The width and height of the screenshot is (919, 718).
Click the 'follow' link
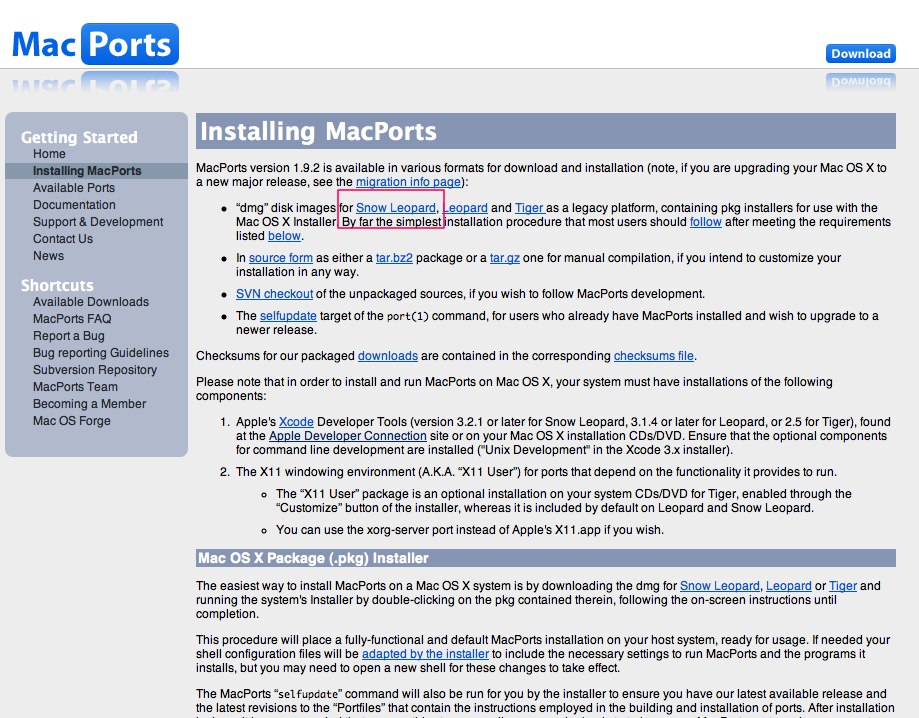706,222
